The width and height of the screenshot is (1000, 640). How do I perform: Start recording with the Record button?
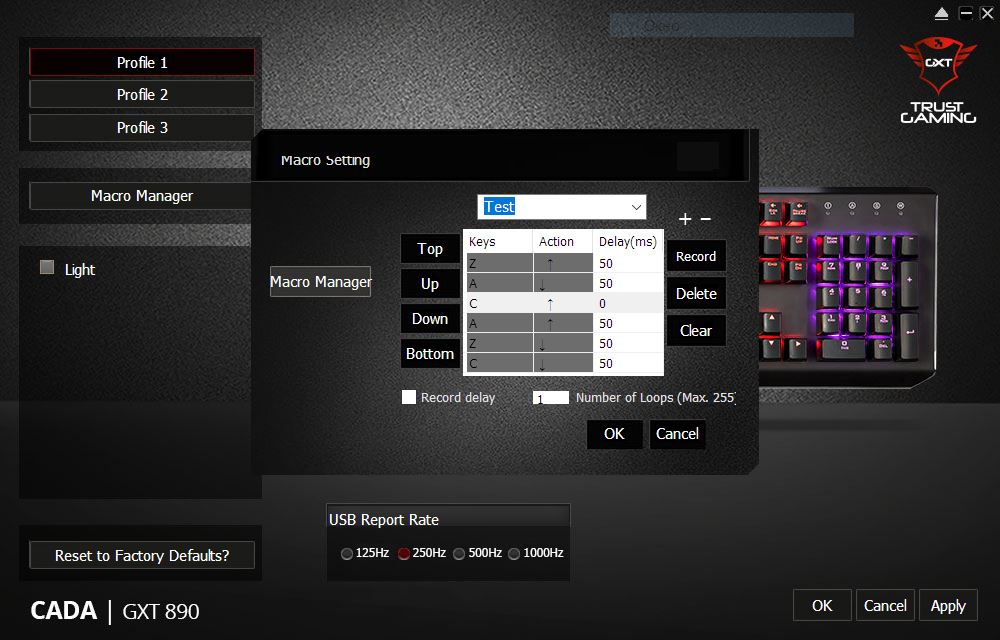pos(696,256)
